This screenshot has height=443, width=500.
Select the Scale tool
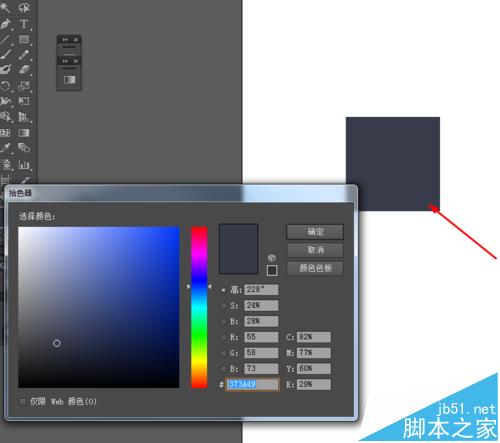[24, 86]
